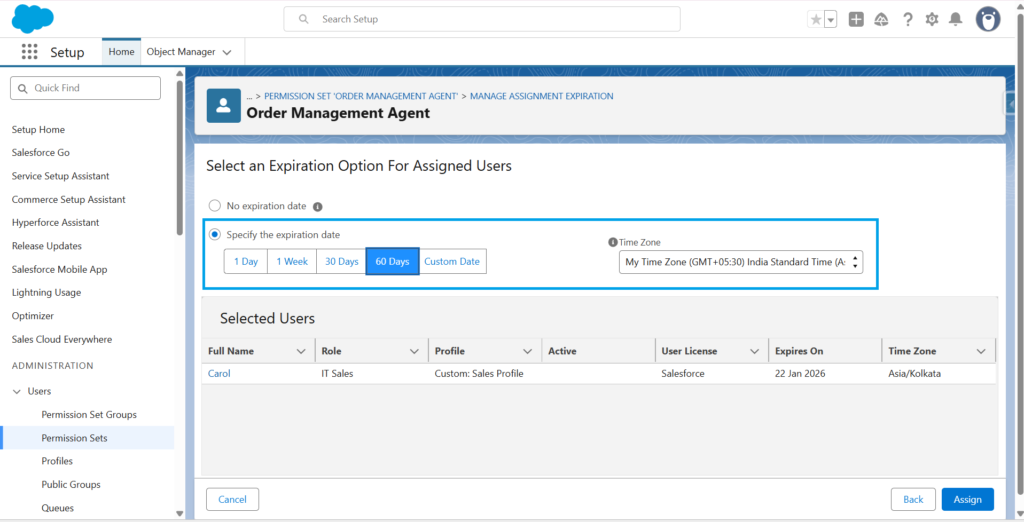
Task: Switch to the Home tab
Action: 121,52
